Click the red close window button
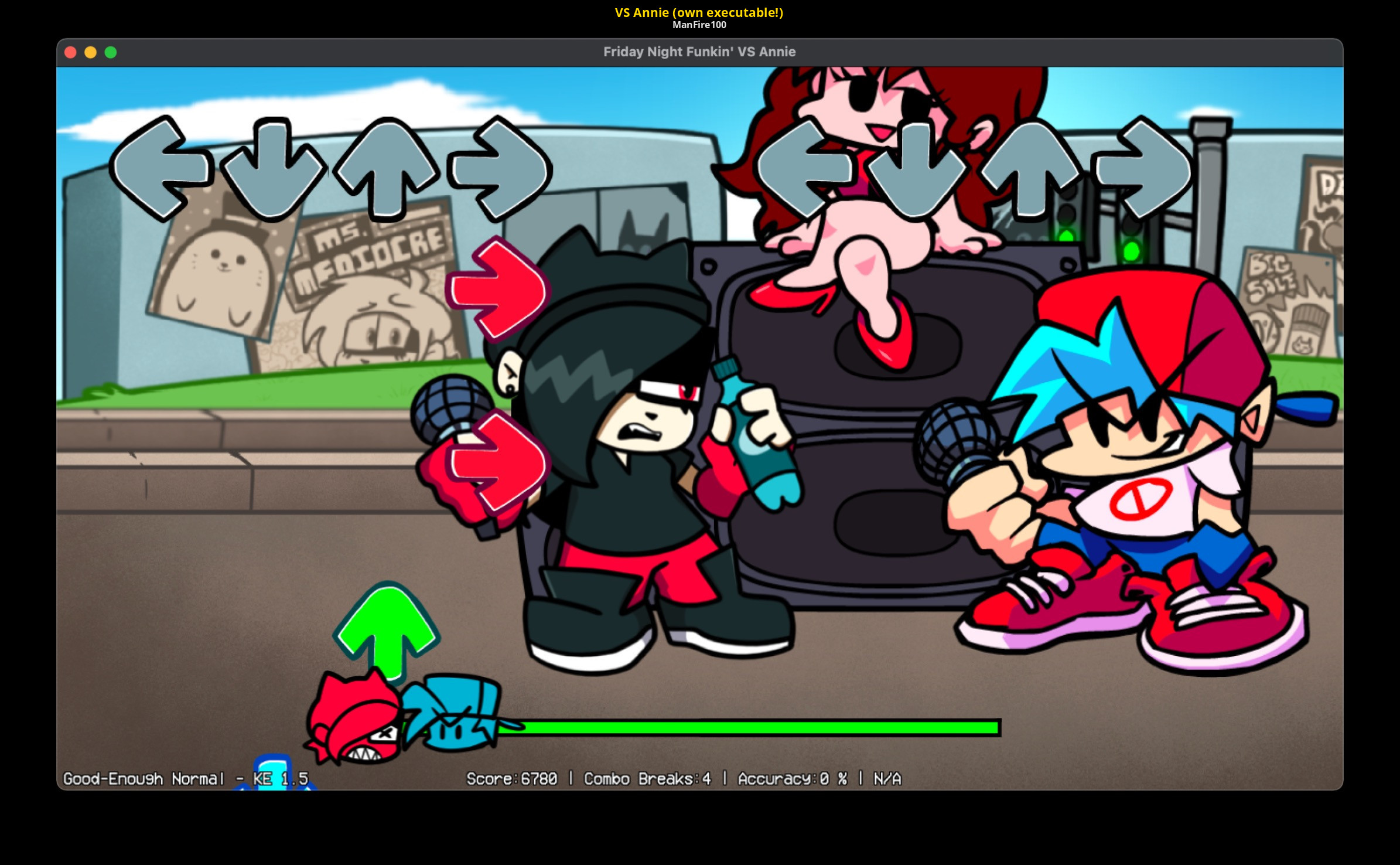 coord(70,52)
